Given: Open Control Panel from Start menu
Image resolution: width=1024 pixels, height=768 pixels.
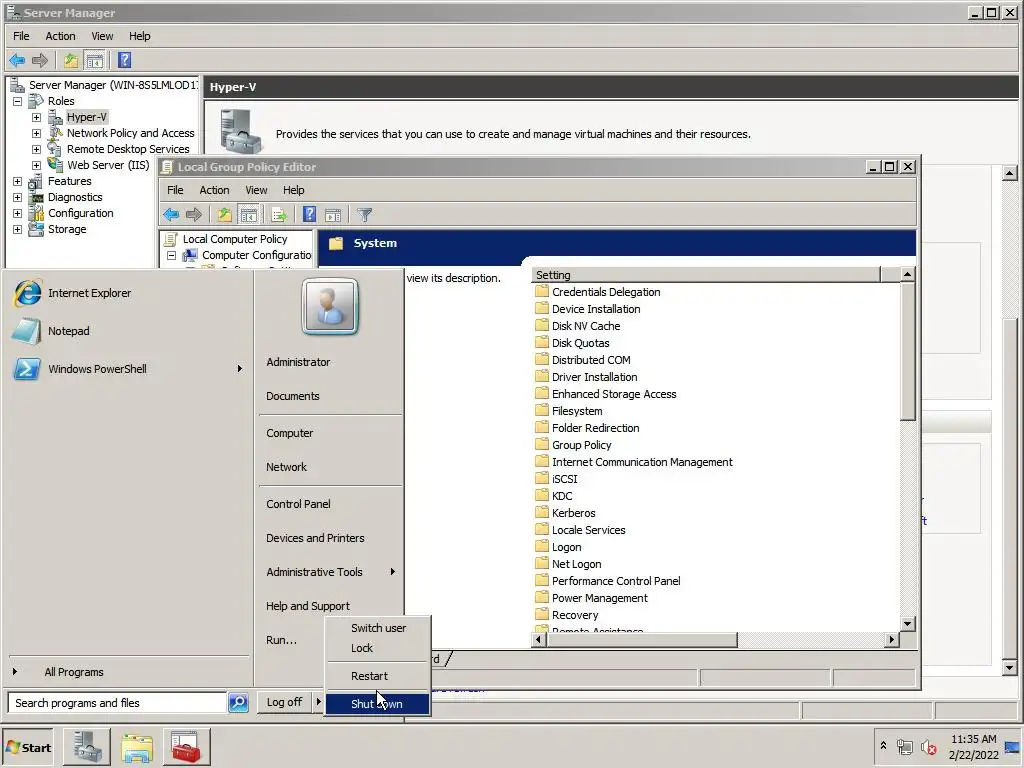Looking at the screenshot, I should 298,504.
